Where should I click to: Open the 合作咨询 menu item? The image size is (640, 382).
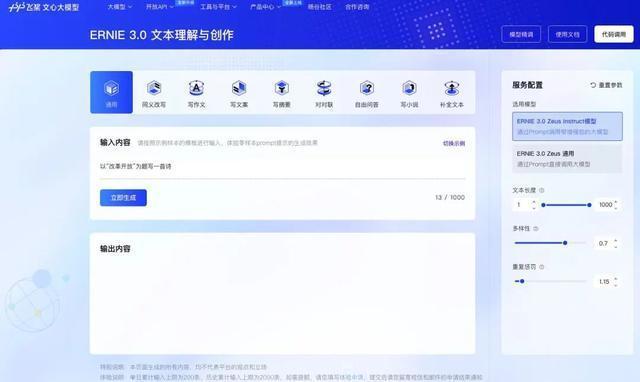coord(357,7)
